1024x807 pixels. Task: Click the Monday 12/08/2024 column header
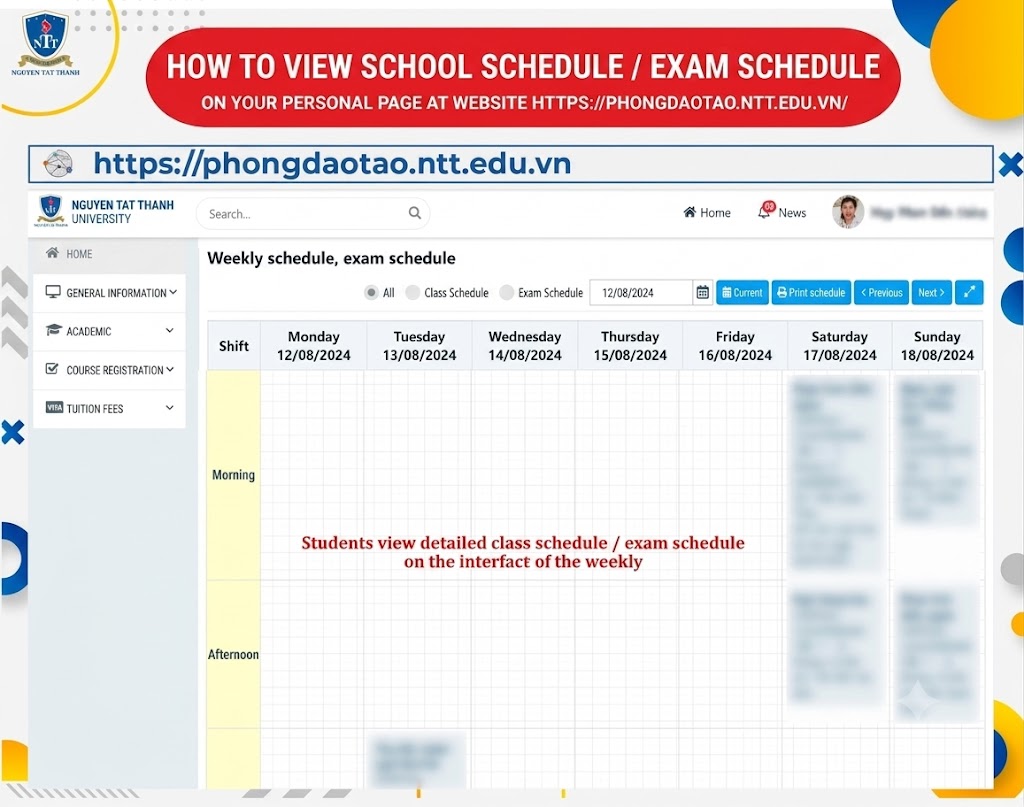(313, 346)
